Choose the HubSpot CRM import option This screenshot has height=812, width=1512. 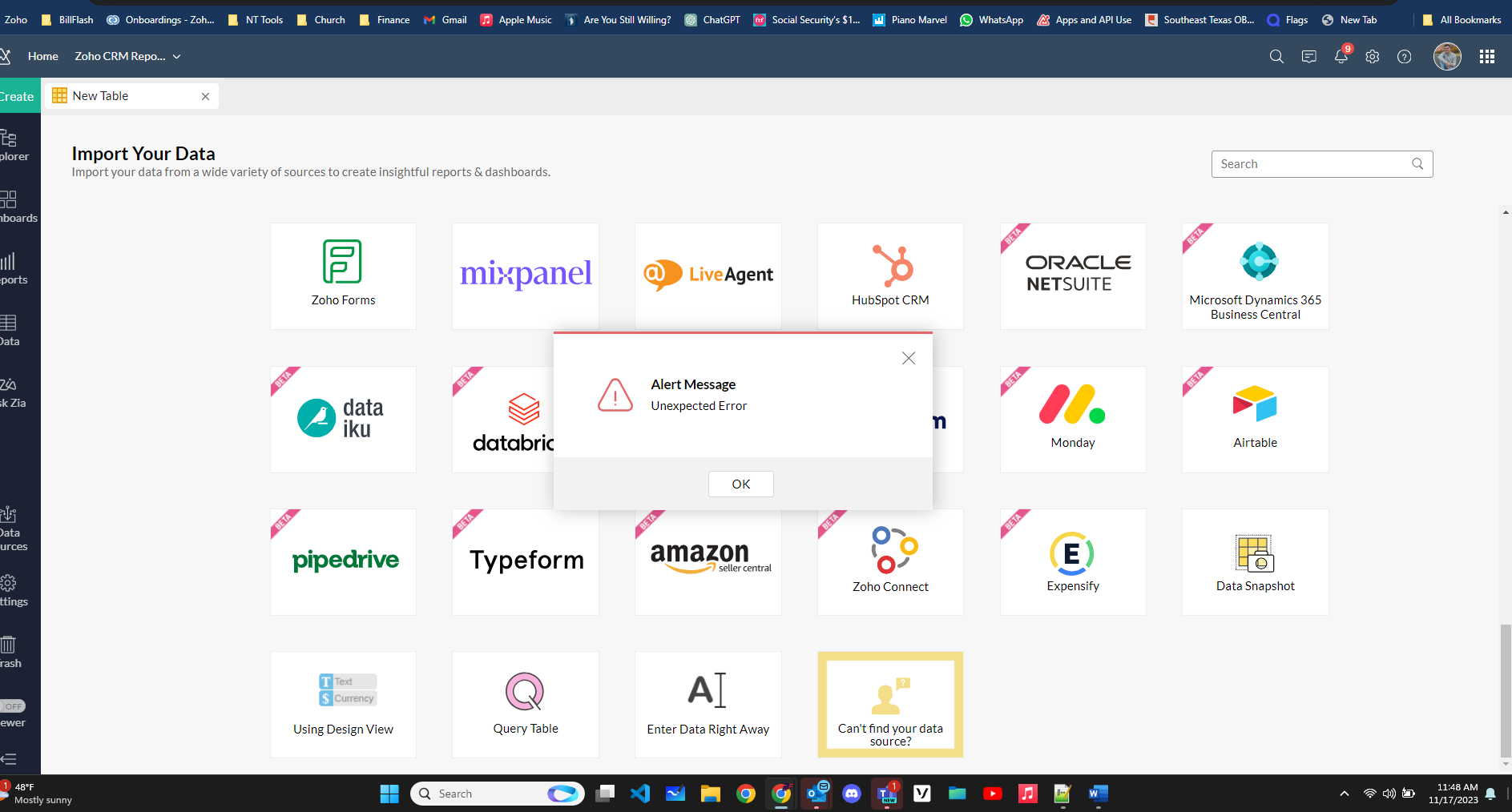pyautogui.click(x=890, y=275)
